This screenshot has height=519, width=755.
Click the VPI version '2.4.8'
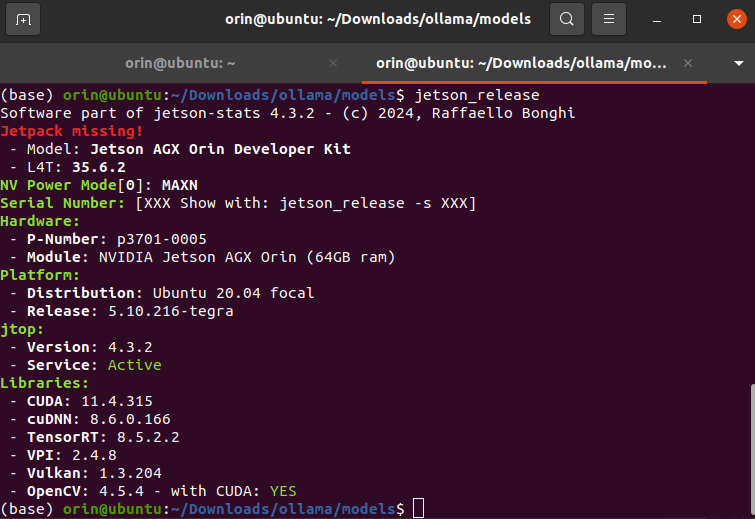coord(94,455)
